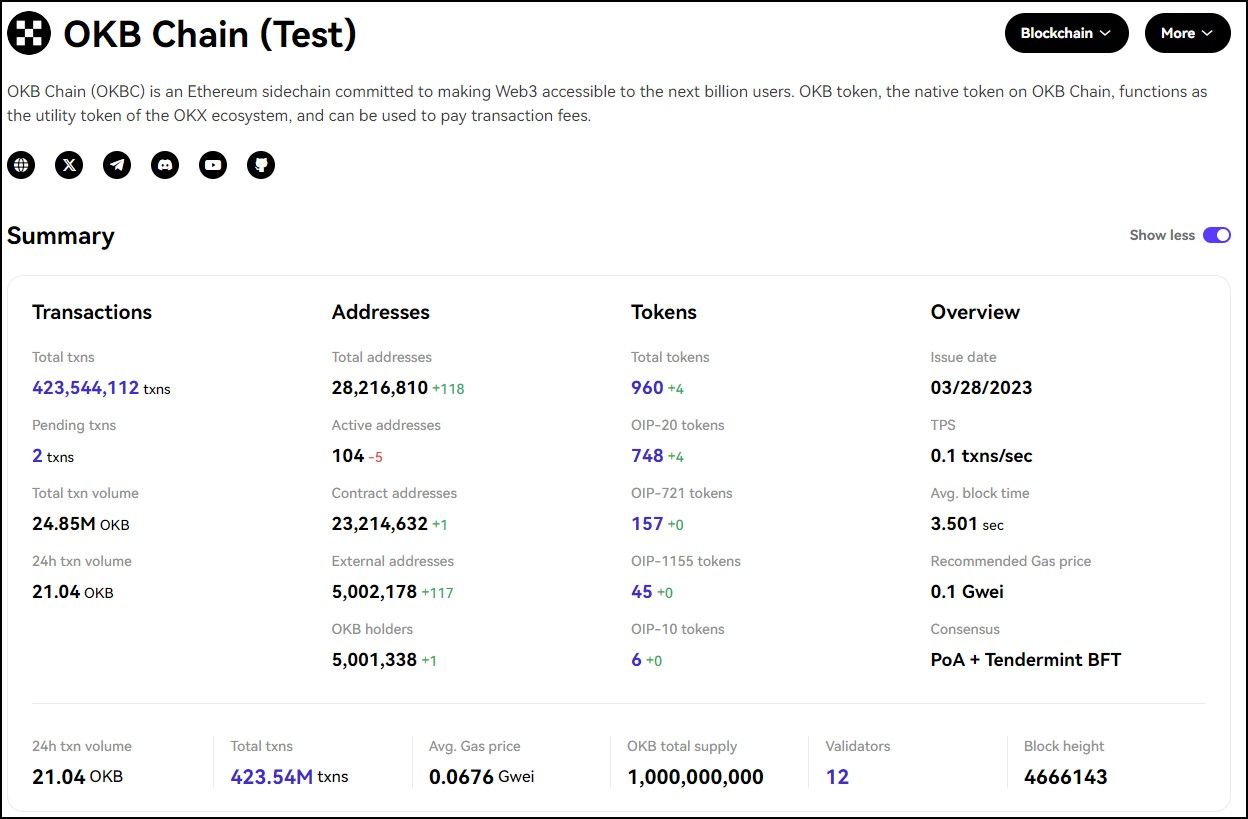Open the 12 Validators link
This screenshot has width=1248, height=819.
tap(837, 777)
